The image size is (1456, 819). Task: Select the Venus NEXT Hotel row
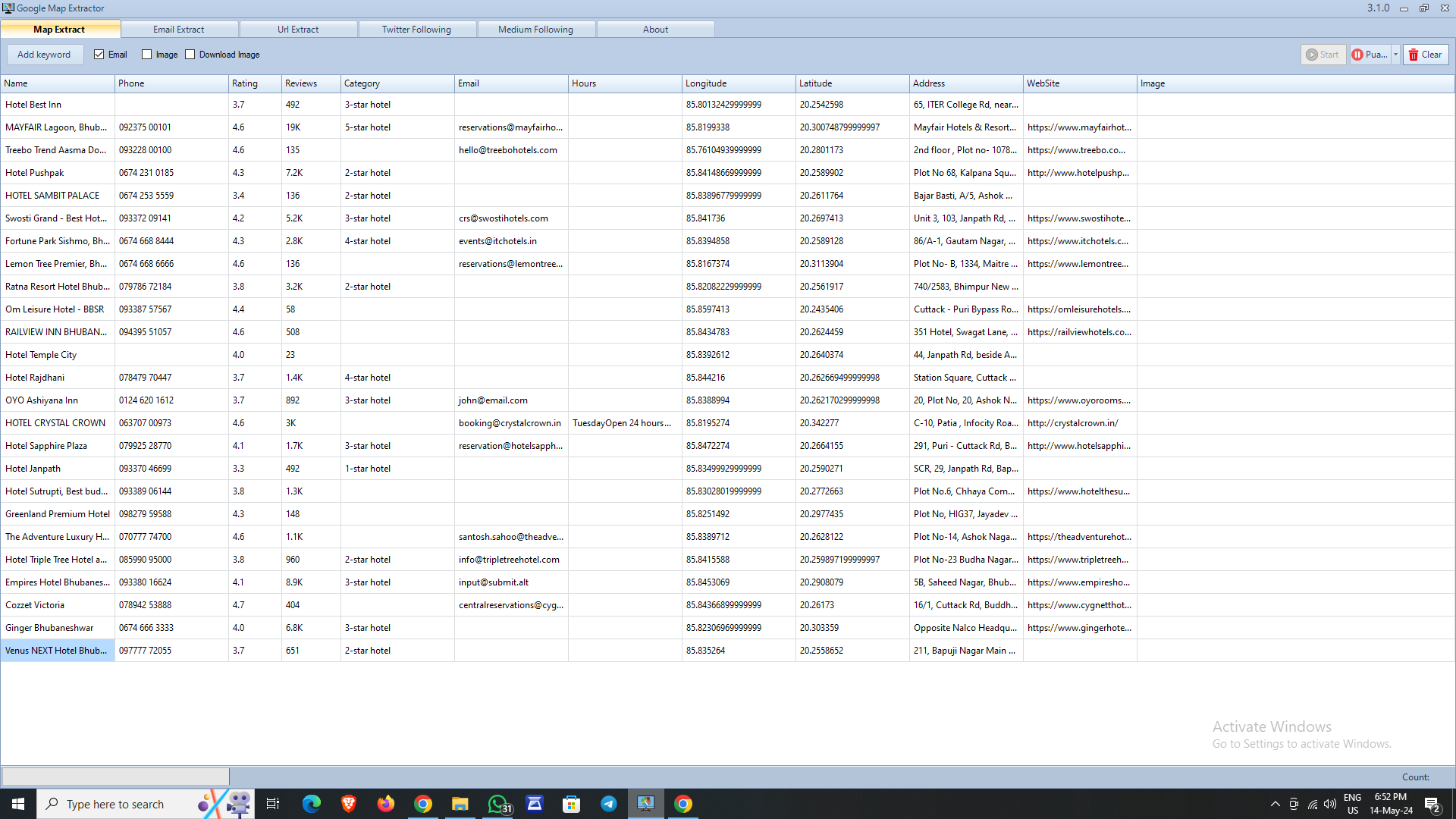coord(58,650)
